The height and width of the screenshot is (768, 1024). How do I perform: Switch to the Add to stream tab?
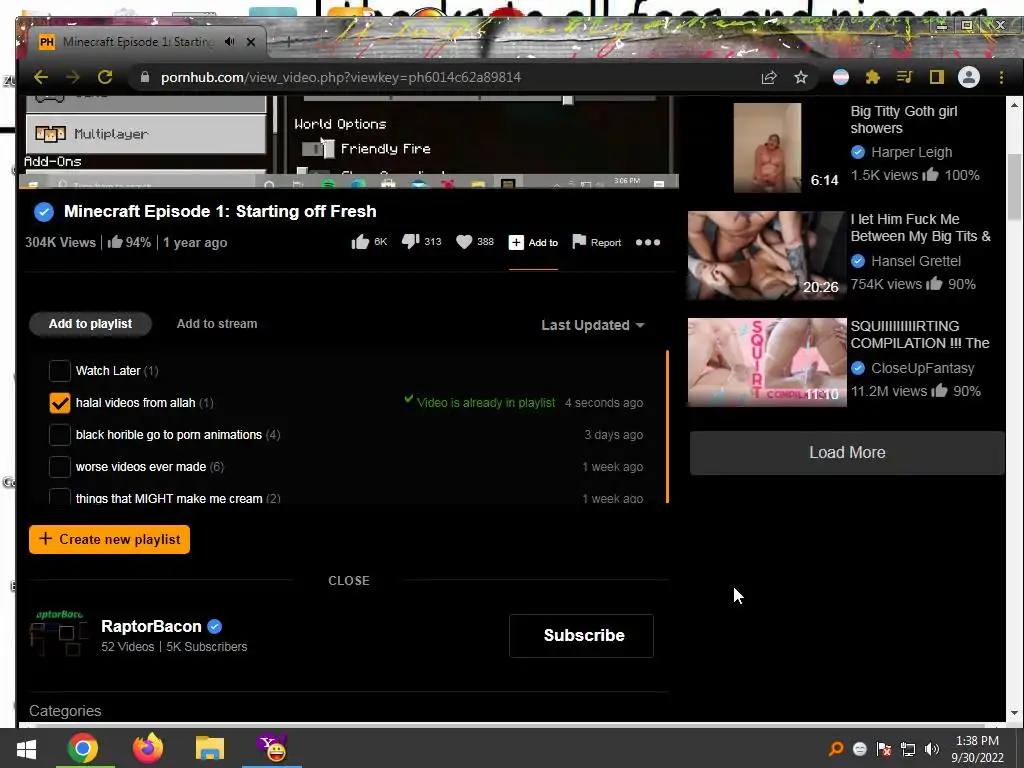point(217,324)
